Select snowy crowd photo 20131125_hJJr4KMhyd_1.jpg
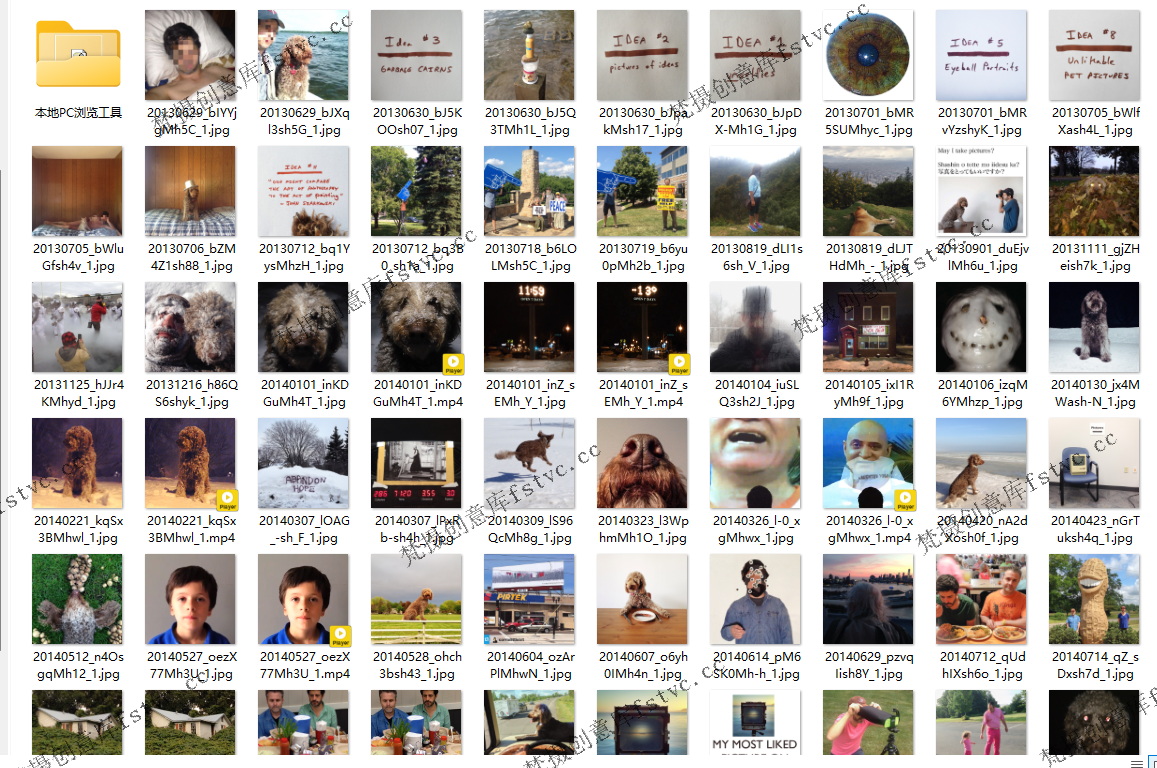This screenshot has width=1157, height=768. point(77,327)
